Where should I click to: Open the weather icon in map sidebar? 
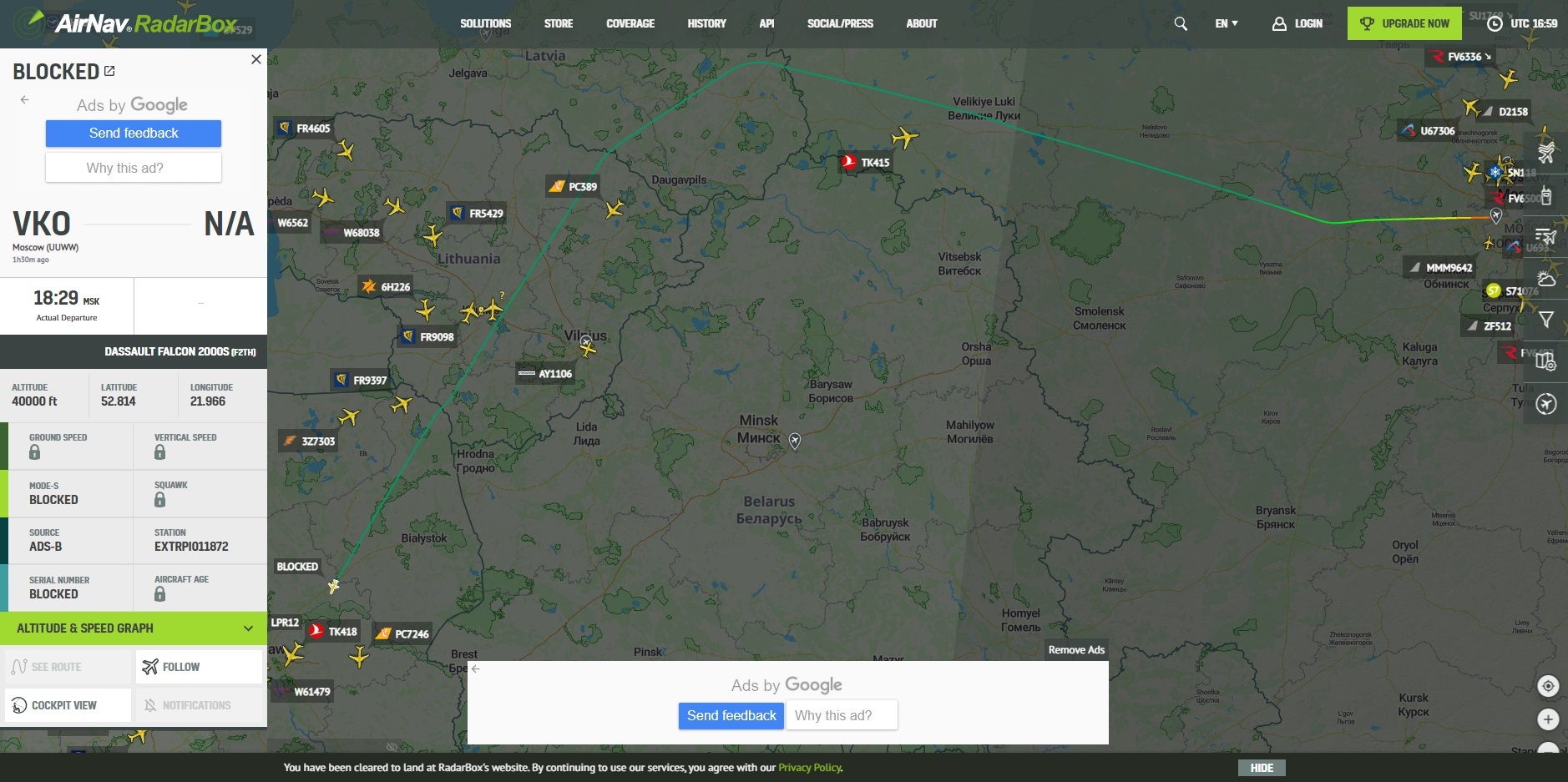coord(1546,278)
